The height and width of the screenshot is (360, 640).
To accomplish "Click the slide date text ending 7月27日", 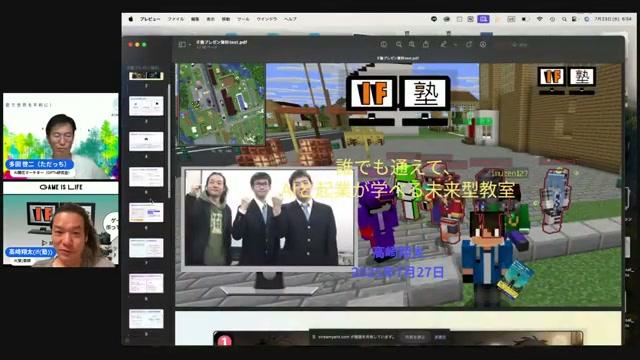I will [398, 272].
